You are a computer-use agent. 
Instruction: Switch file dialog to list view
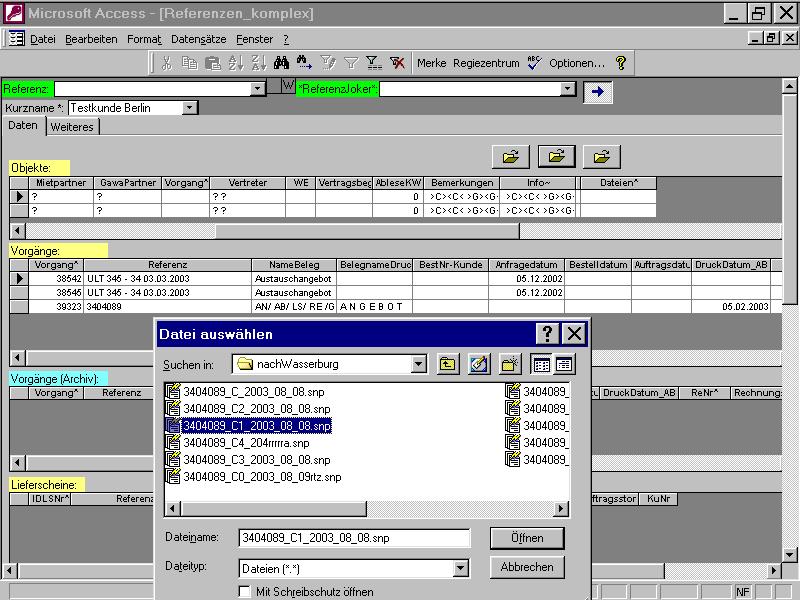[x=542, y=364]
